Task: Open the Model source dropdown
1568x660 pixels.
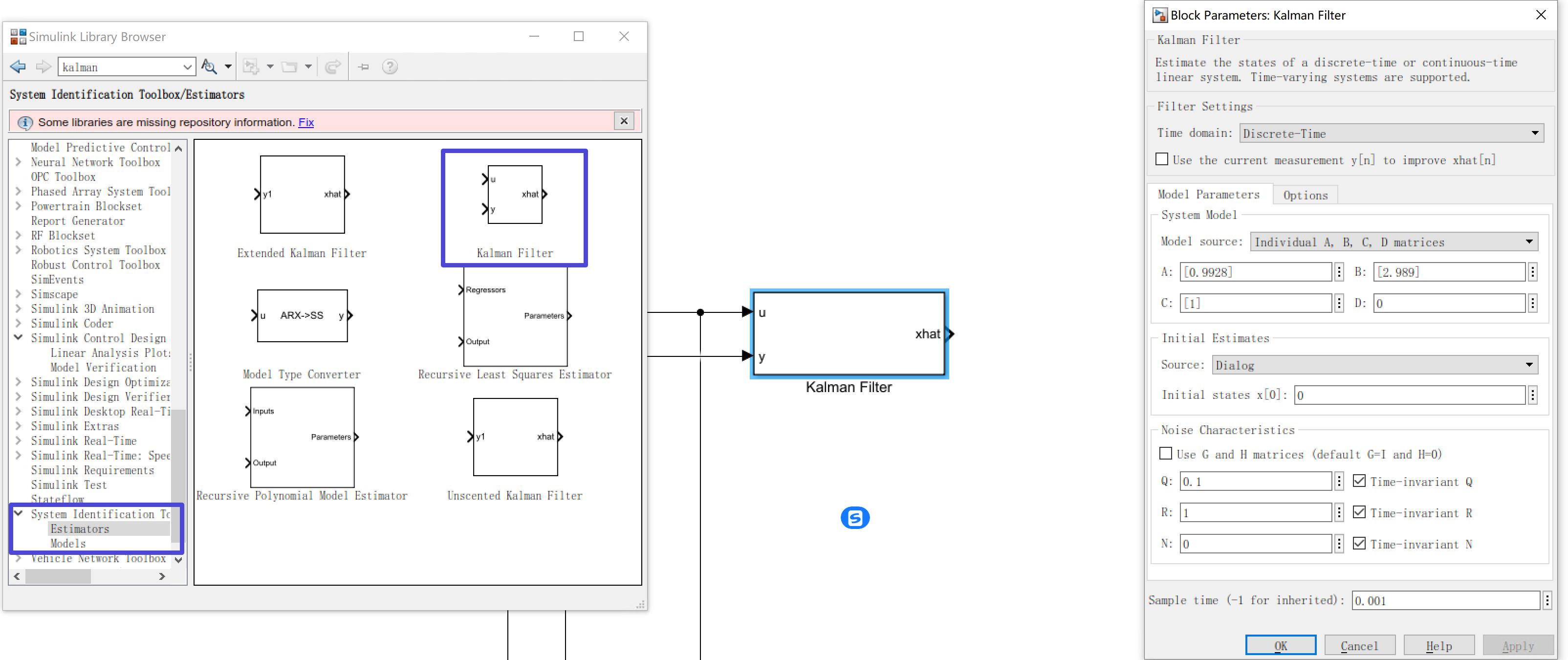Action: [x=1394, y=242]
